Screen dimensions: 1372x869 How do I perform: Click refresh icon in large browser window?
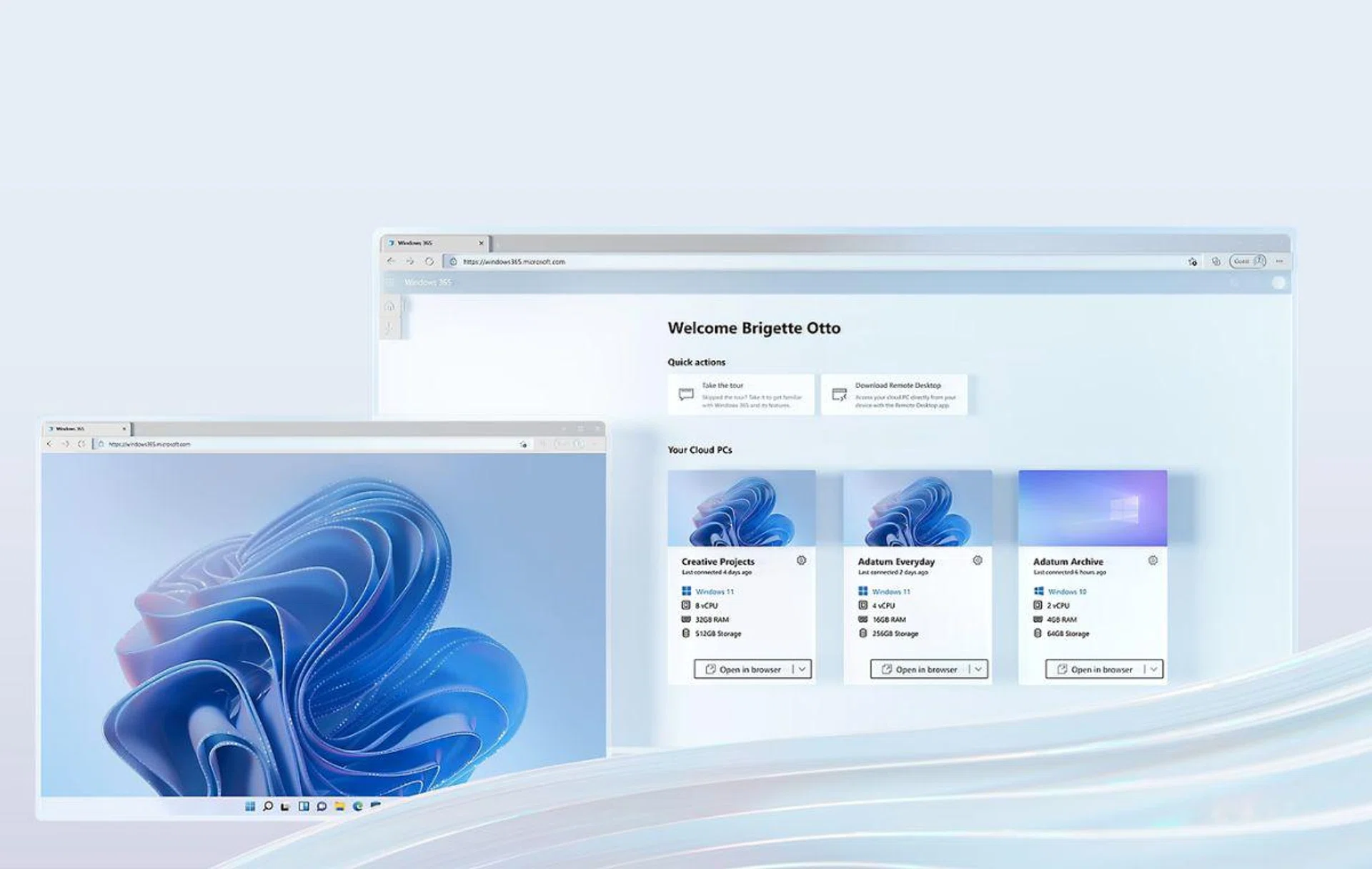pos(429,262)
